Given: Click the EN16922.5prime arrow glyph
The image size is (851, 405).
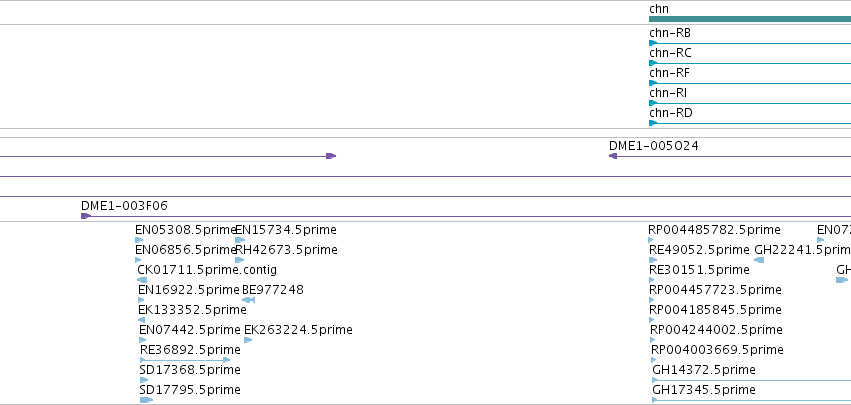Looking at the screenshot, I should click(x=141, y=300).
